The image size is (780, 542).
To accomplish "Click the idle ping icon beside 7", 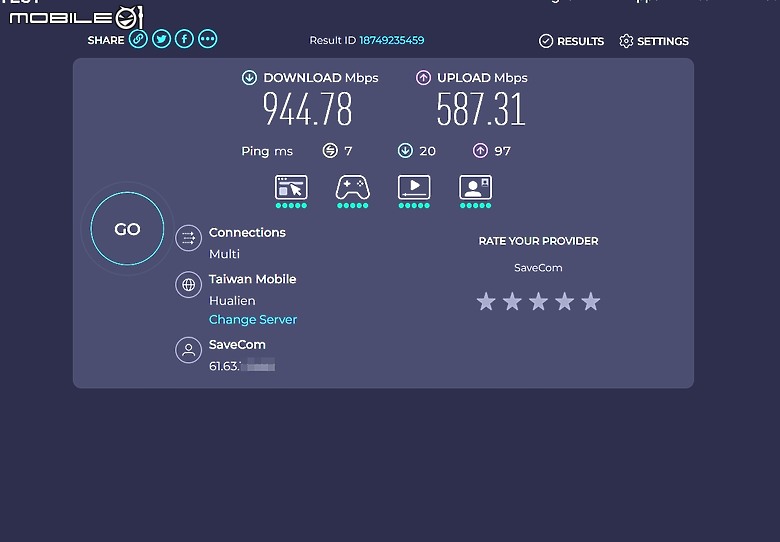I will 330,150.
